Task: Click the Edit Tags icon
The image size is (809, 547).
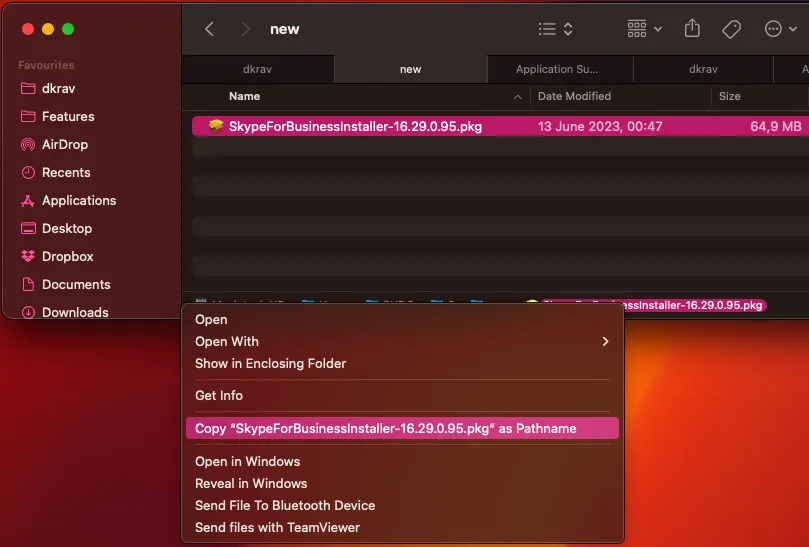Action: tap(731, 29)
